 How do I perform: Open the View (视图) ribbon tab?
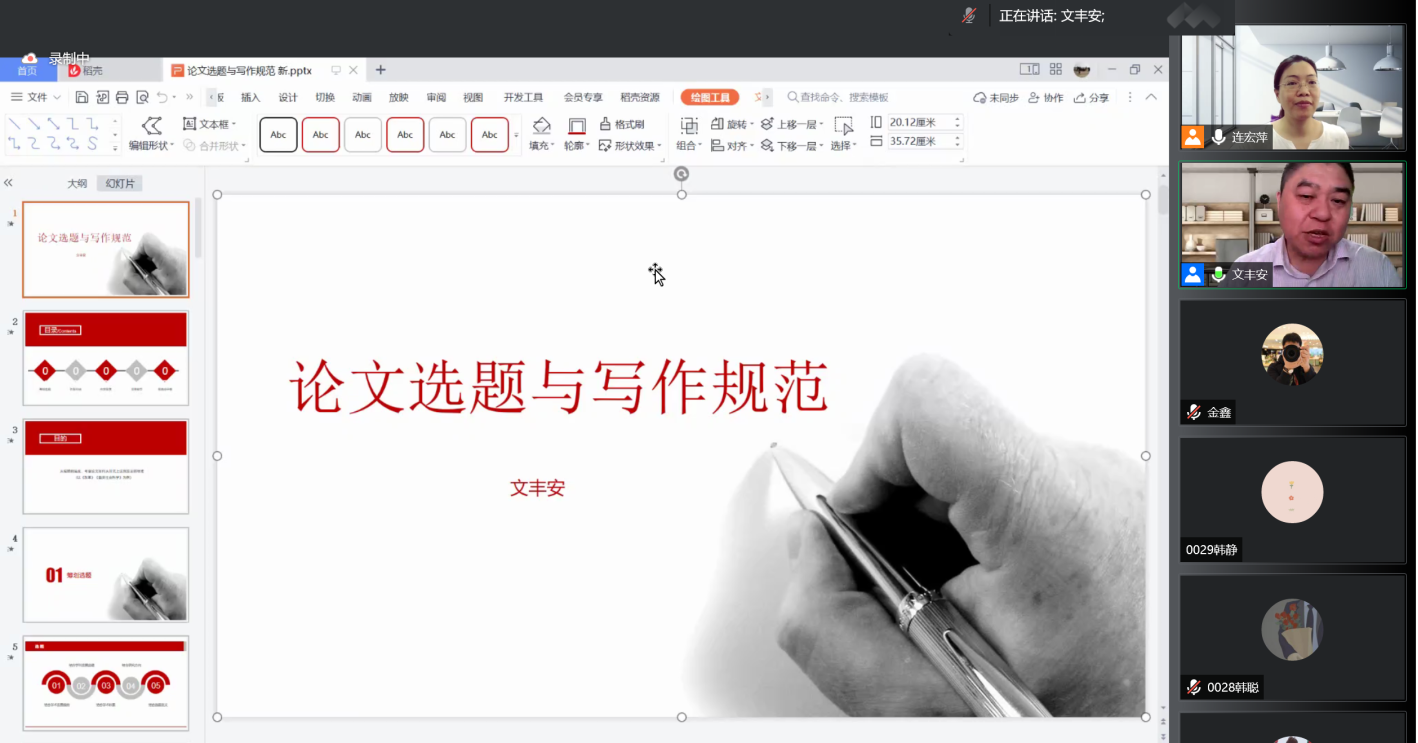coord(473,98)
